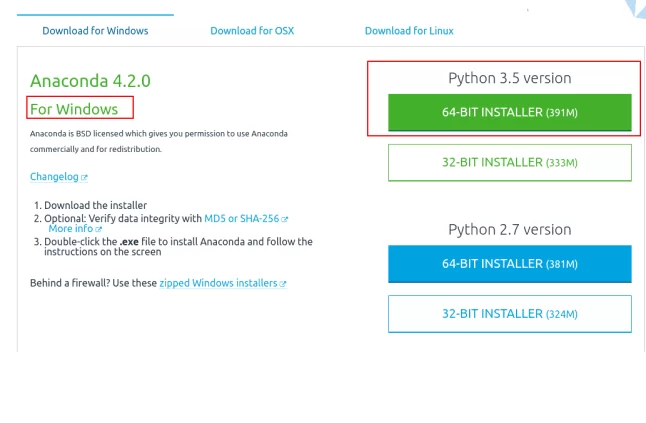646x423 pixels.
Task: Download Python 3.5 64-bit installer (391M)
Action: 510,112
